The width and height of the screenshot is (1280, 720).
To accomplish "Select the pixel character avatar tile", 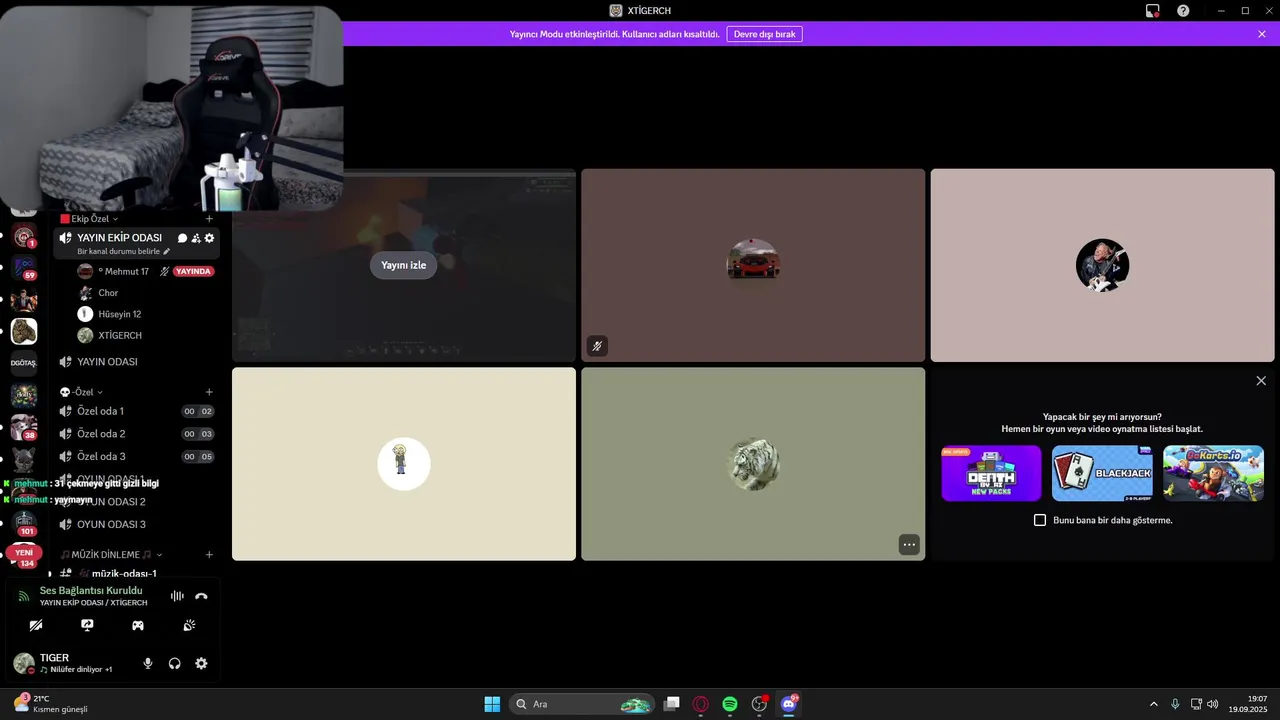I will [x=404, y=464].
